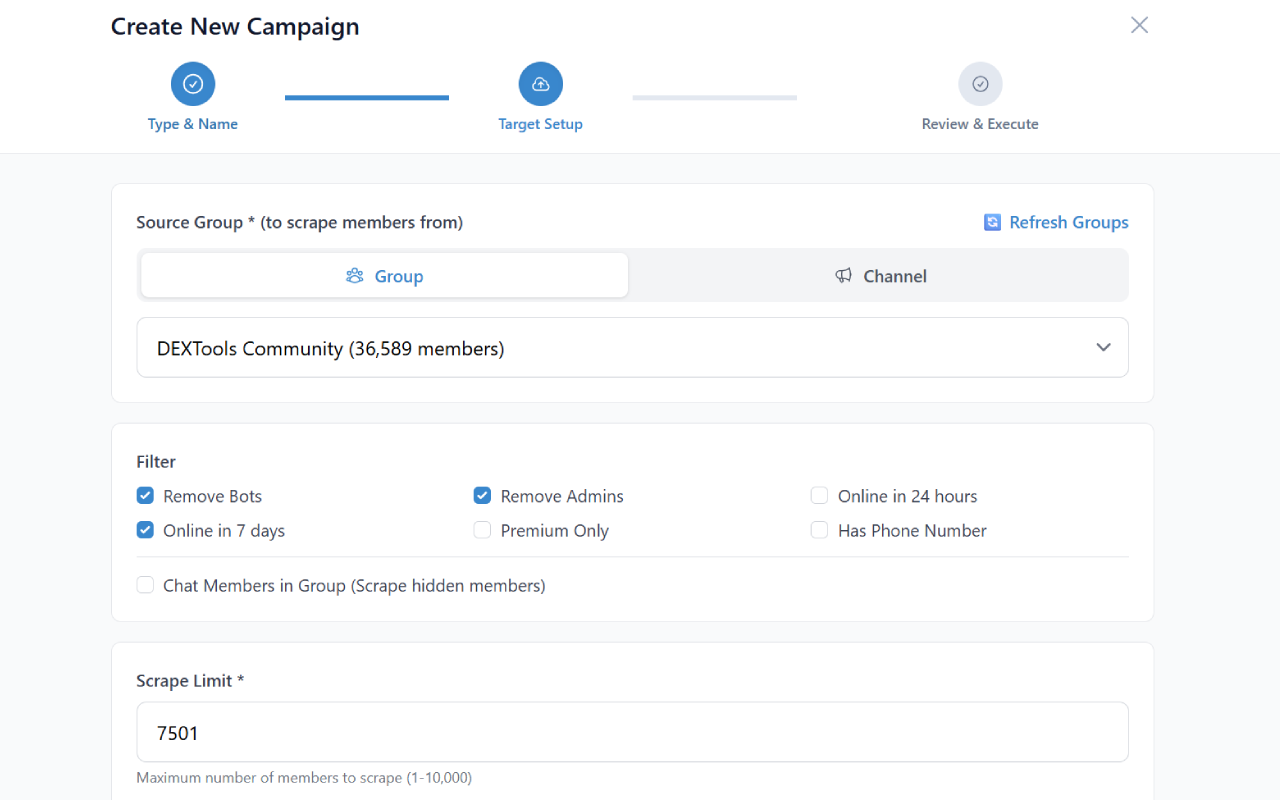Click the Type & Name step checkmark icon
This screenshot has width=1280, height=800.
coord(193,84)
